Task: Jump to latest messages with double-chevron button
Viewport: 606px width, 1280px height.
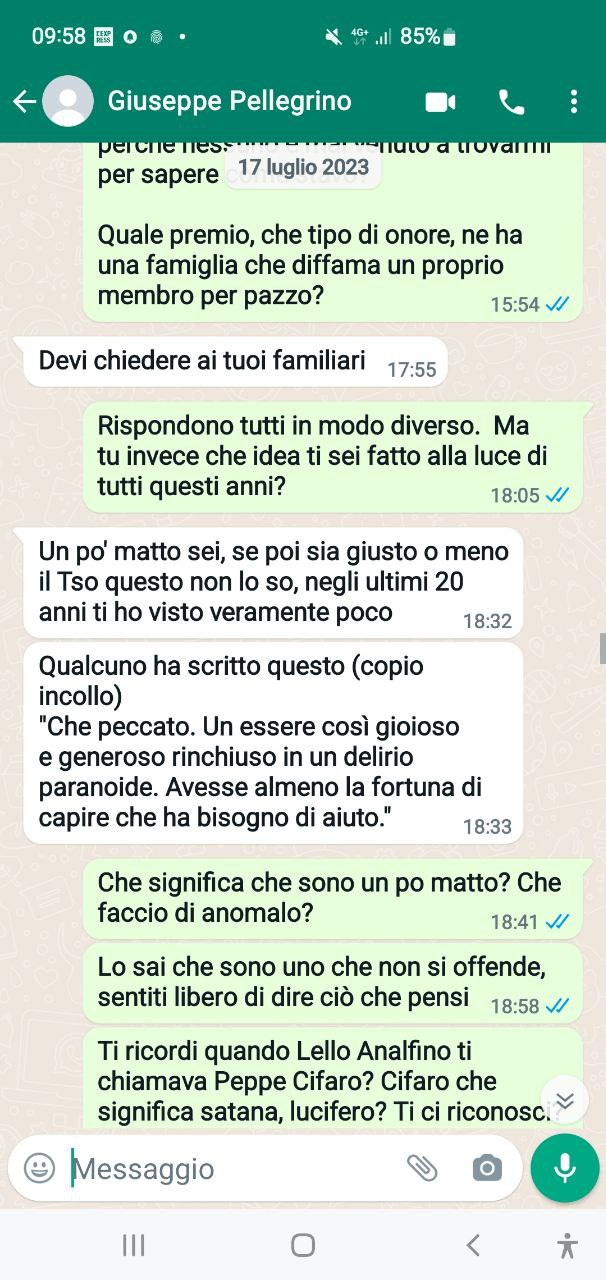Action: pyautogui.click(x=565, y=1101)
